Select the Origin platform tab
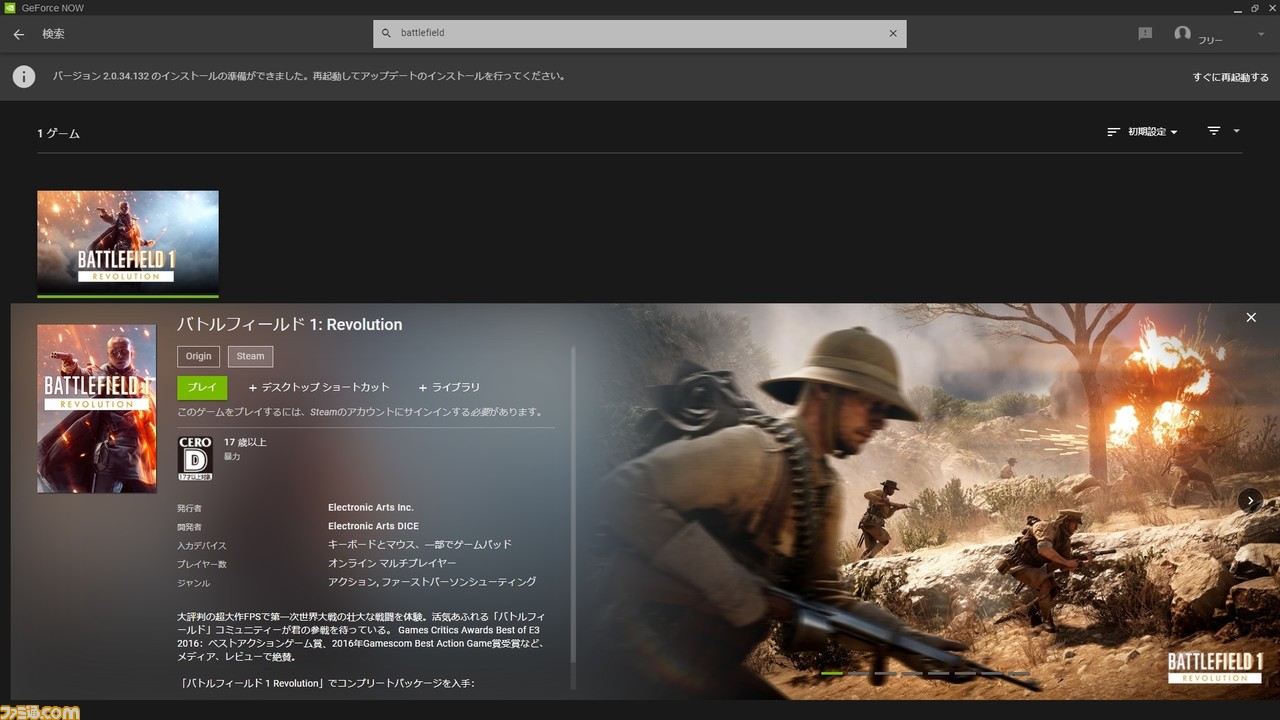The image size is (1280, 720). coord(198,356)
